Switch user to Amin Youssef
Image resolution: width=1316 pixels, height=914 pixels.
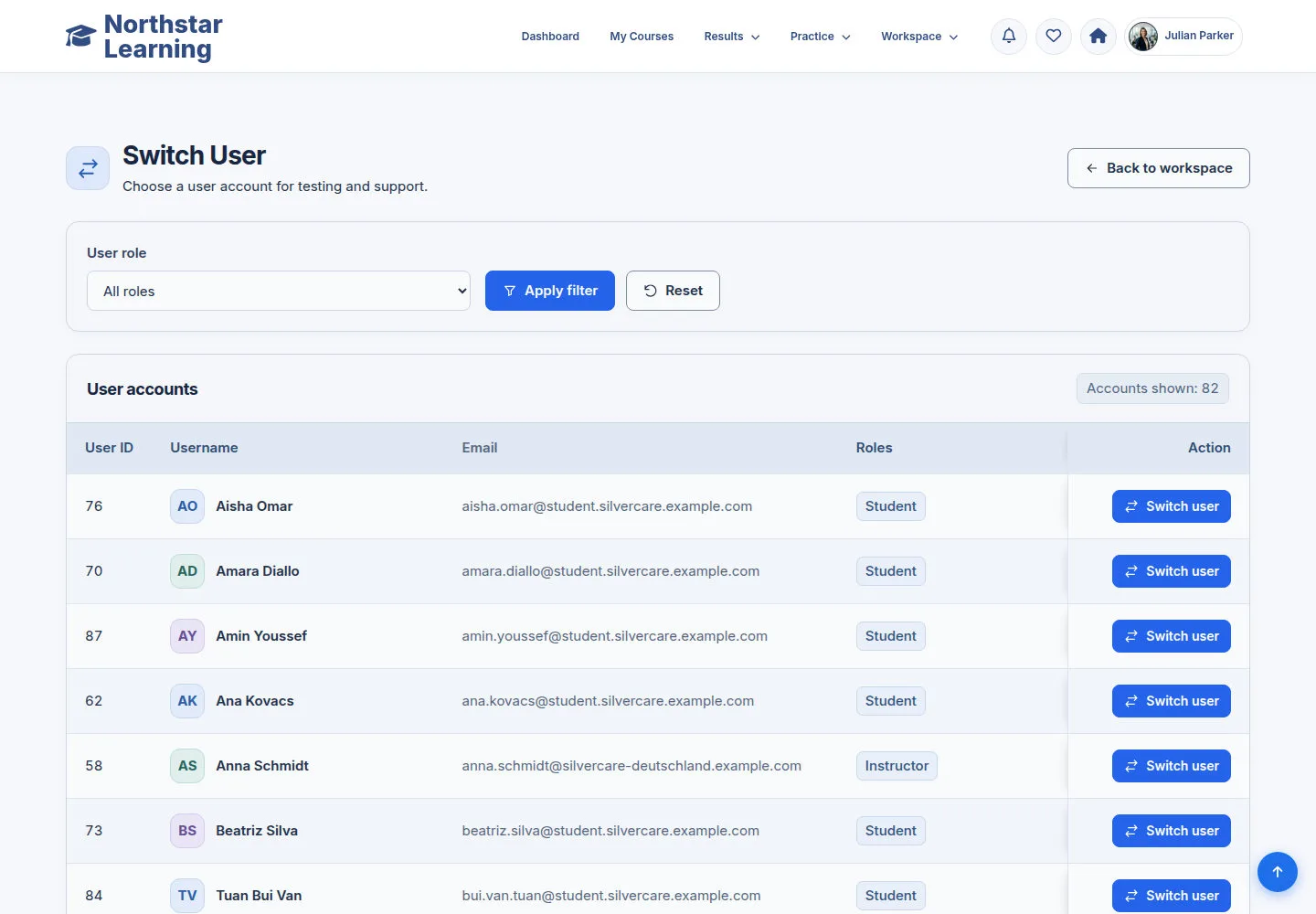point(1172,636)
